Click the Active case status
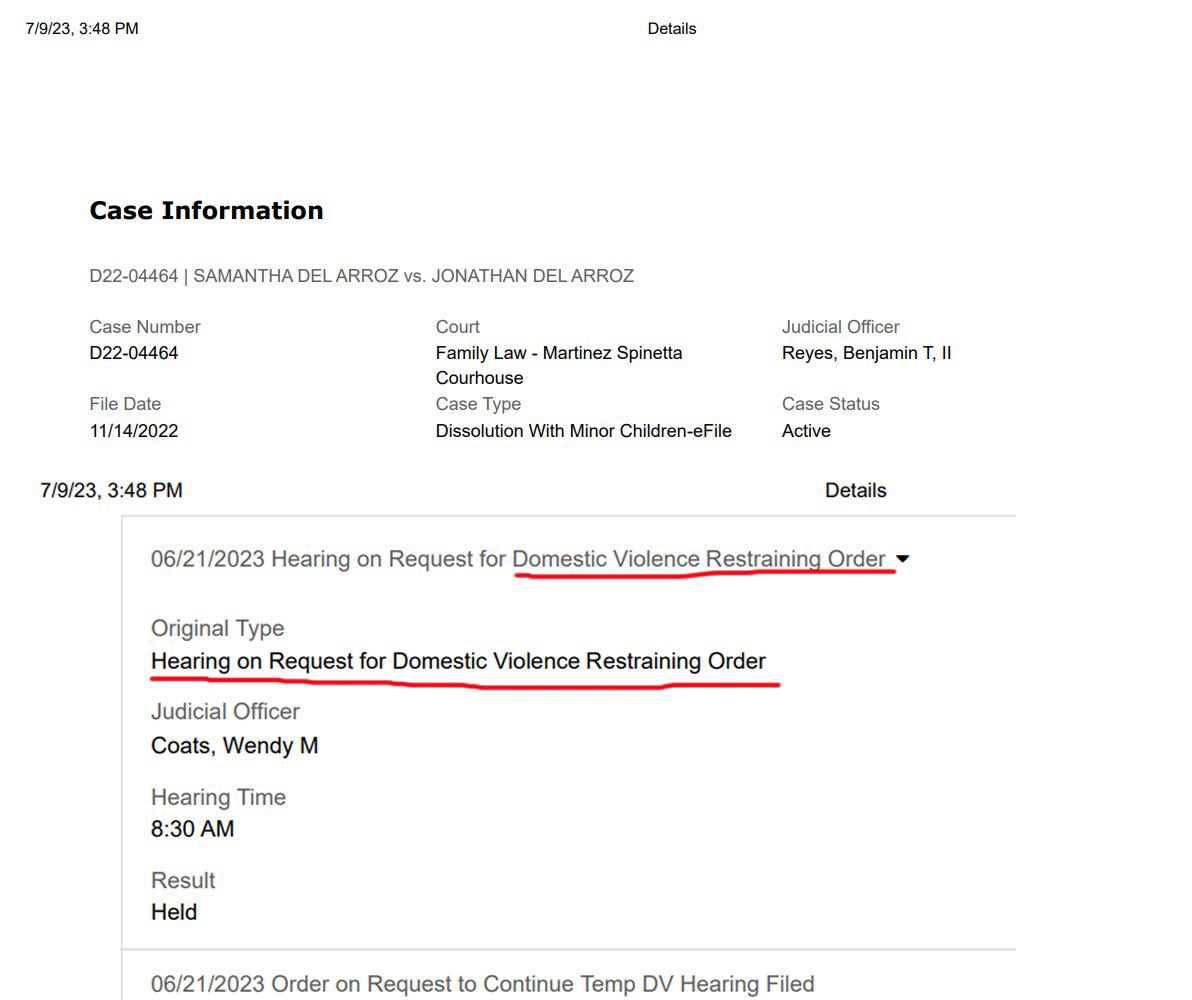The height and width of the screenshot is (1000, 1192). (806, 431)
